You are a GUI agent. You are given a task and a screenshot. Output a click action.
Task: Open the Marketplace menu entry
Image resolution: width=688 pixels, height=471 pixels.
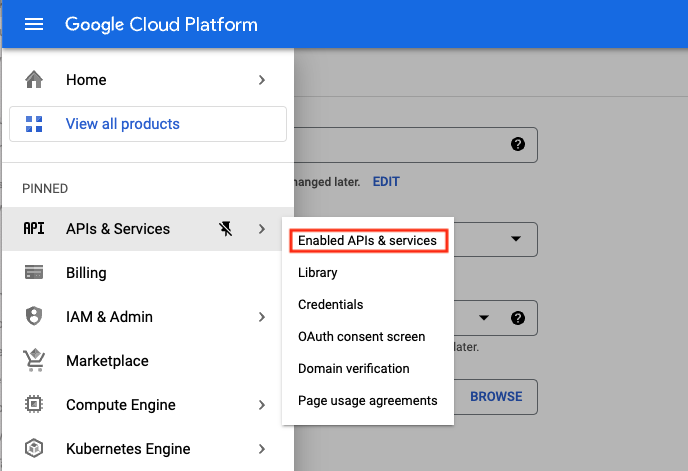[x=148, y=360]
